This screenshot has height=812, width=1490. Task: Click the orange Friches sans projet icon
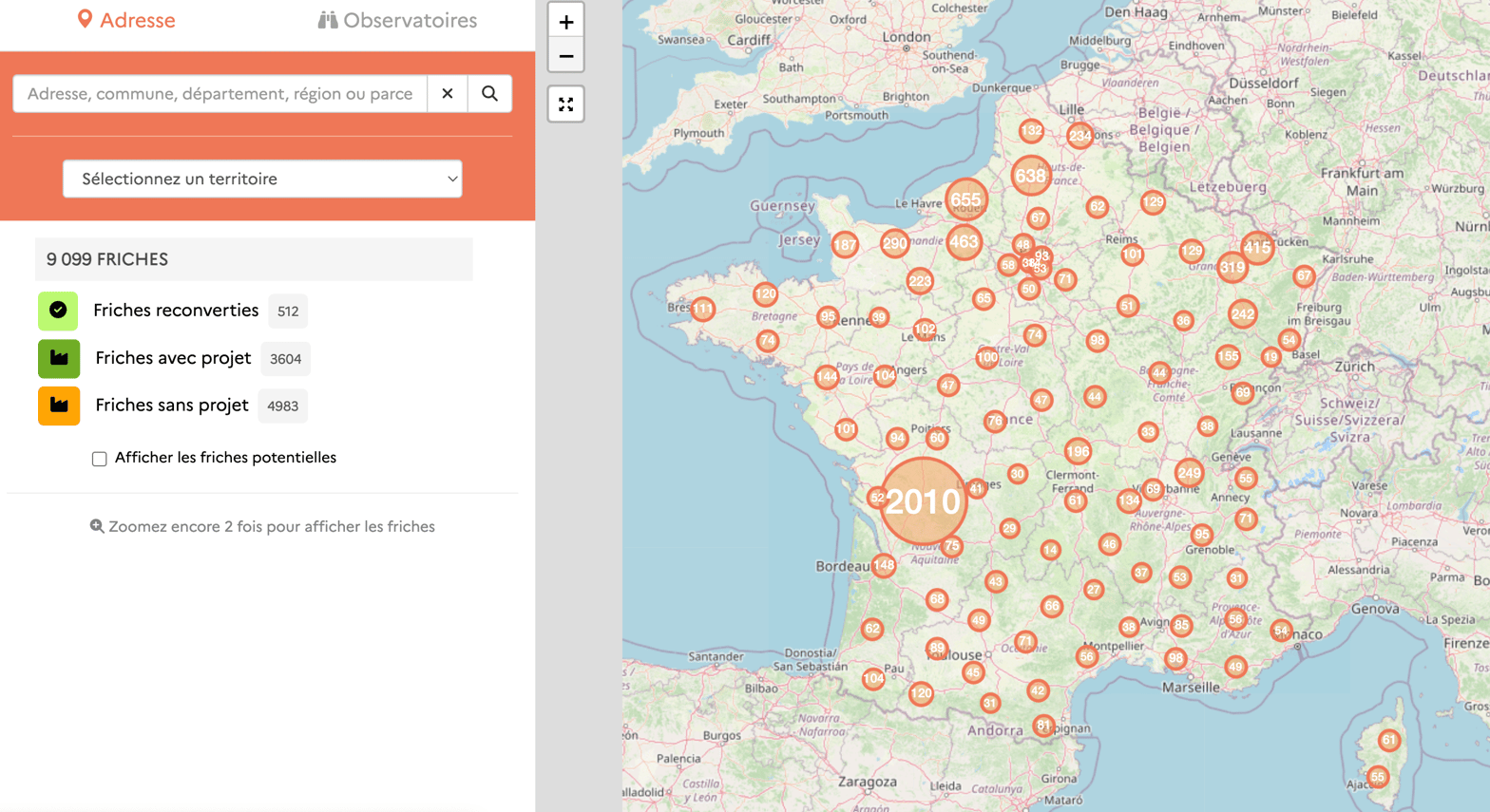[59, 406]
